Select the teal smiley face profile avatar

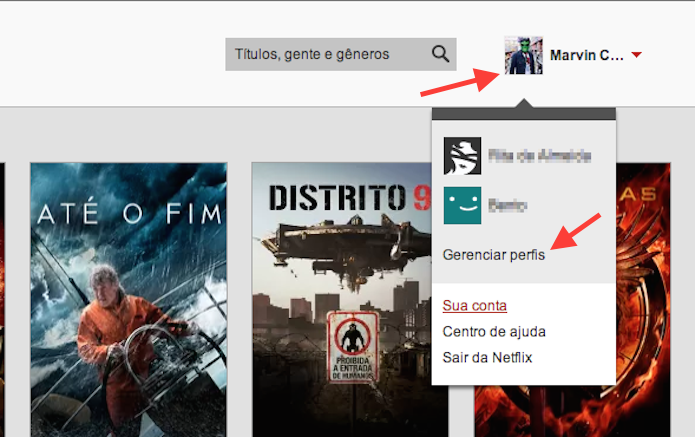[x=462, y=205]
